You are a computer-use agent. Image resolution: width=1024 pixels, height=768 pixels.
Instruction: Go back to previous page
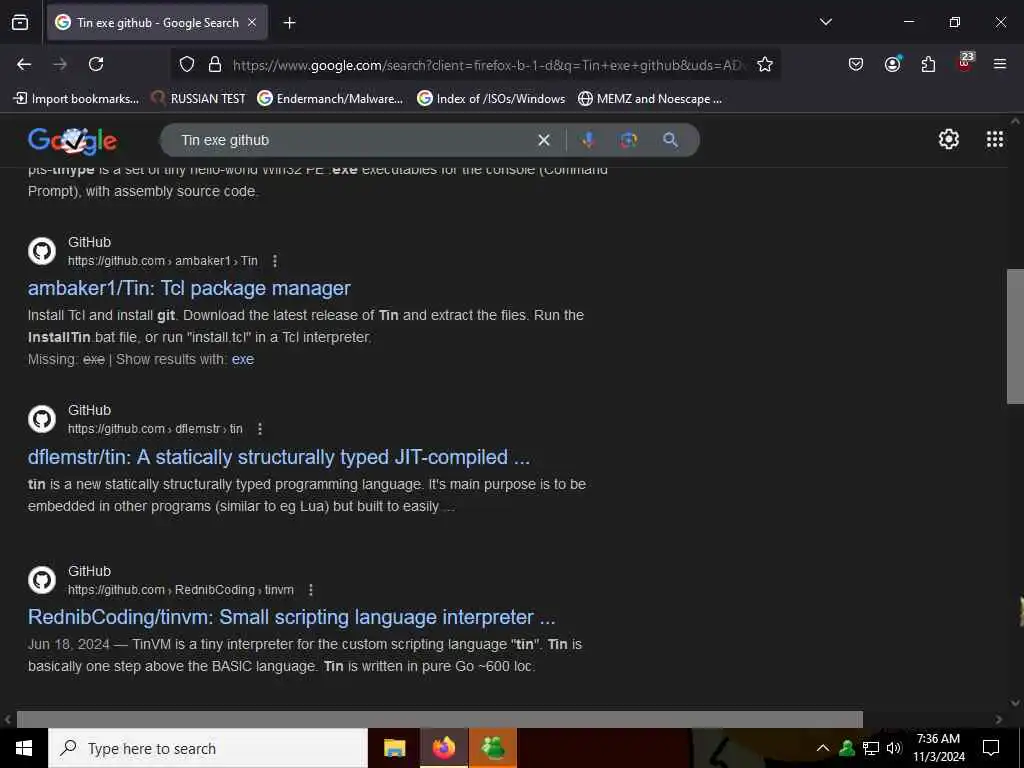click(24, 64)
